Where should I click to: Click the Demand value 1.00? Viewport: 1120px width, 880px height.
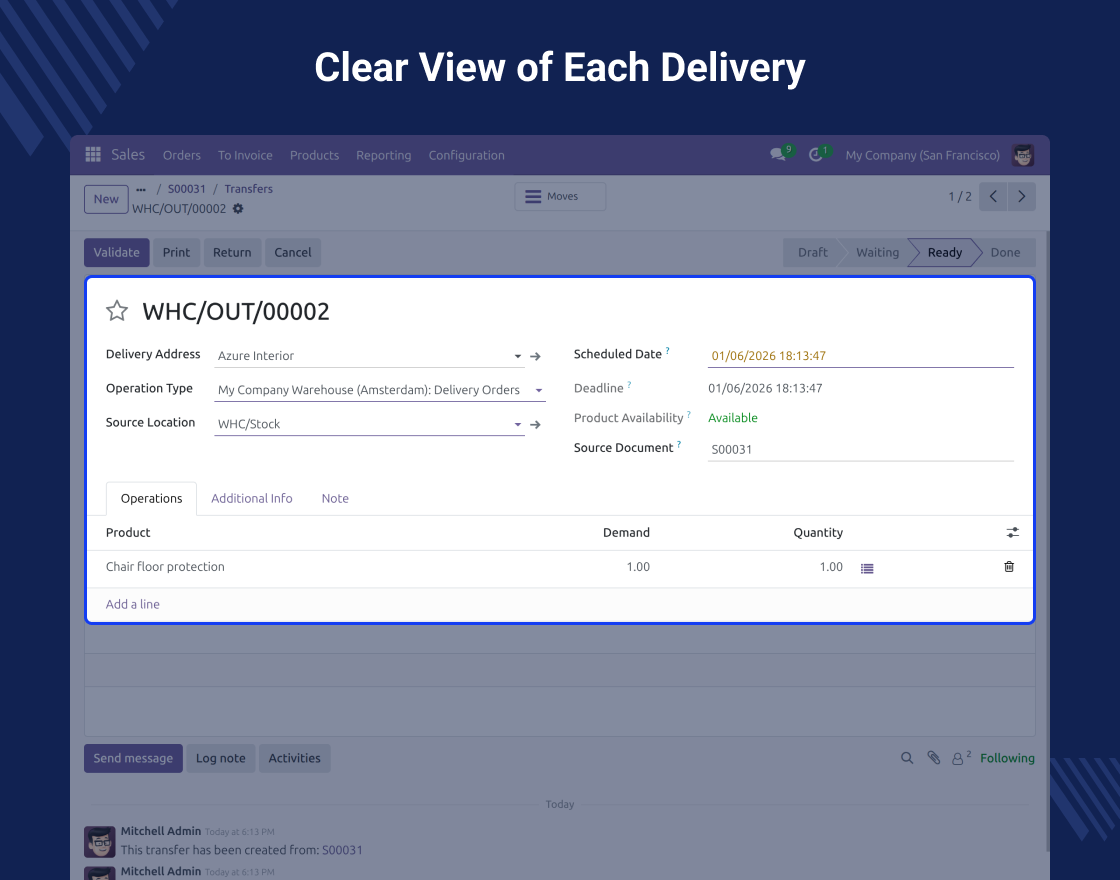(x=638, y=566)
